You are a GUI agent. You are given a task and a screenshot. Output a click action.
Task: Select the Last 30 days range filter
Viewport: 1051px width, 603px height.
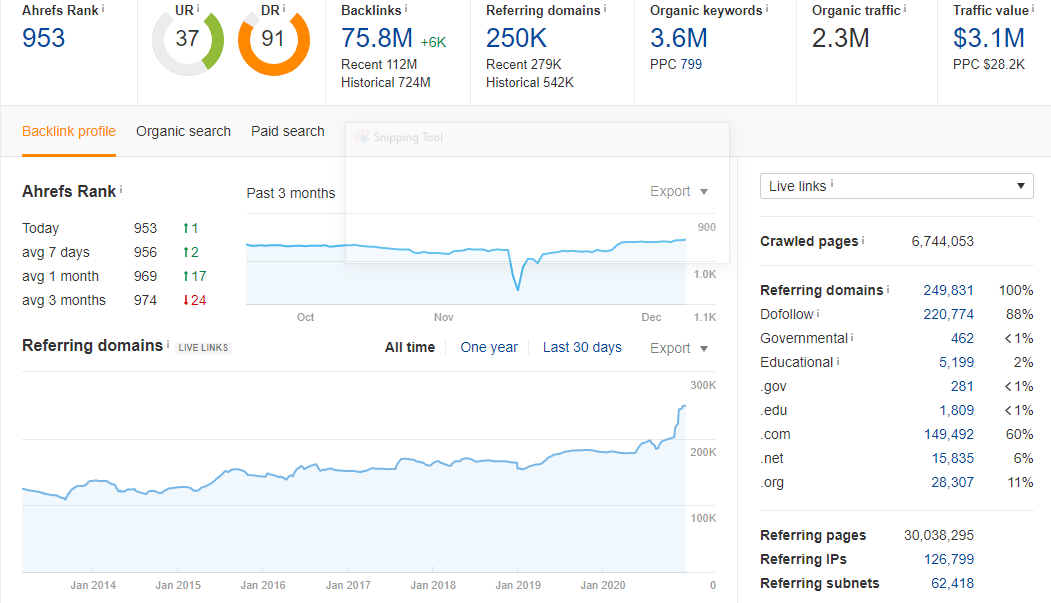(x=582, y=347)
